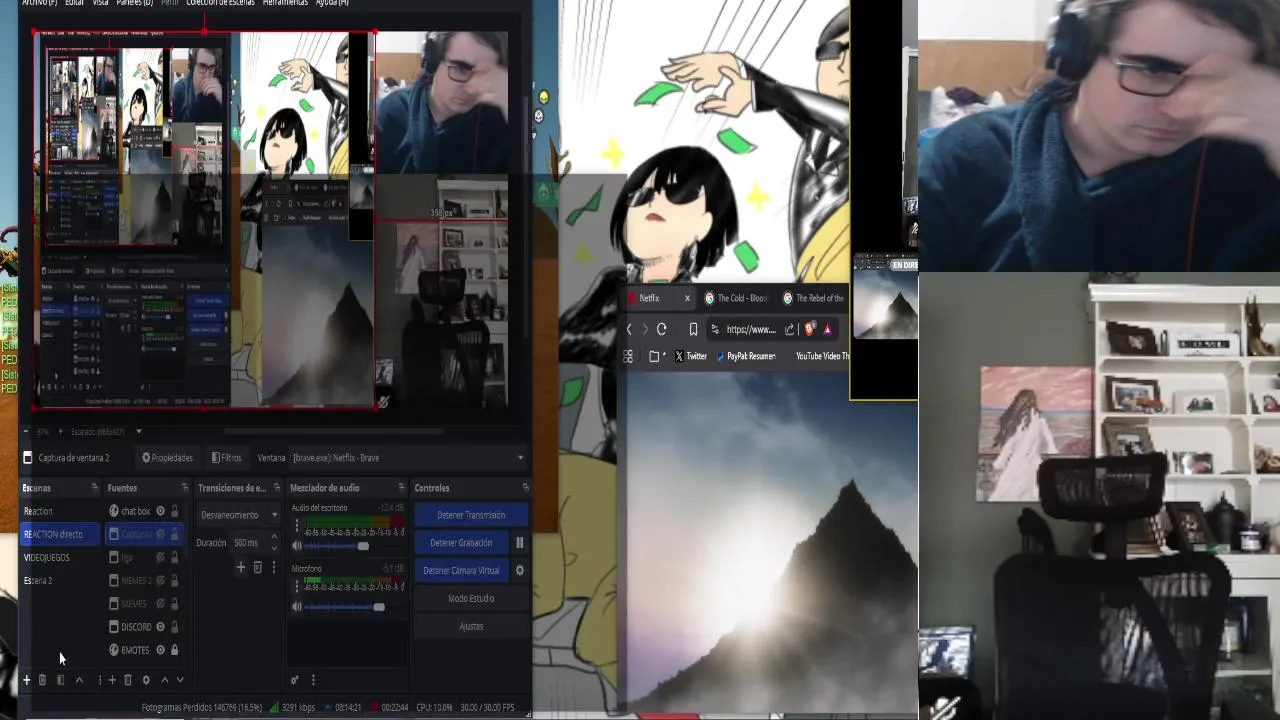Undock the Mezclador de audio panel icon
This screenshot has width=1280, height=720.
point(400,488)
